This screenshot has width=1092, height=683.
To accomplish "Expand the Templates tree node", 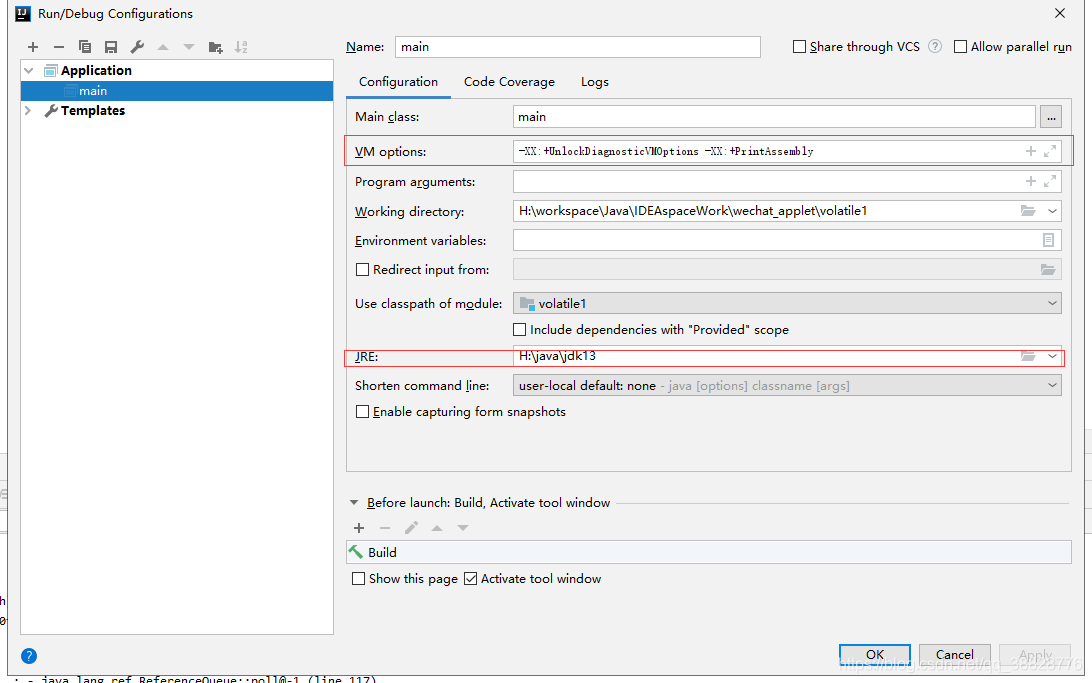I will (29, 111).
